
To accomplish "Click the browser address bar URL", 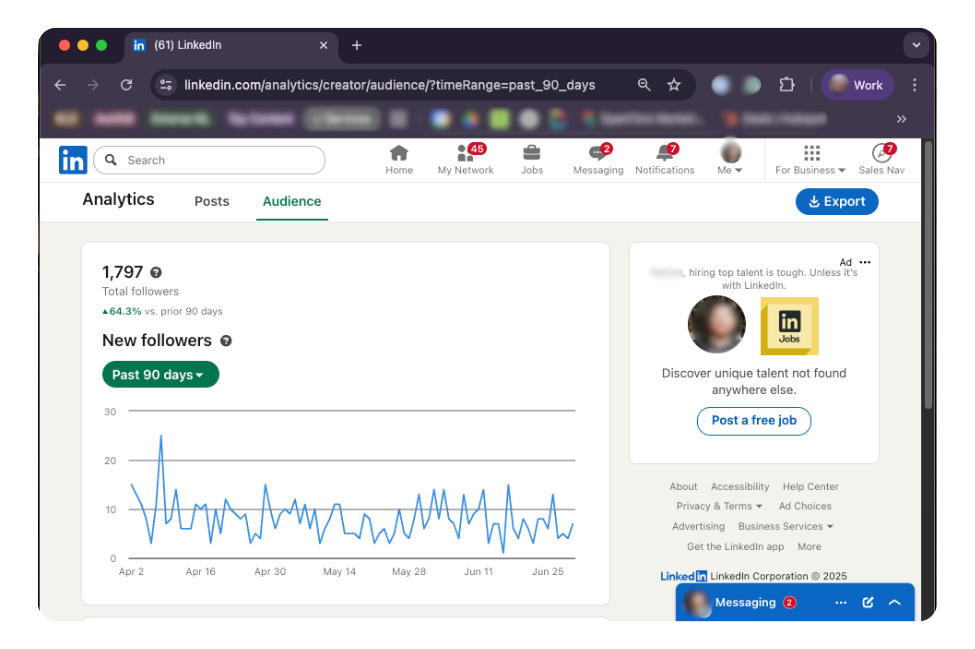I will coord(389,85).
